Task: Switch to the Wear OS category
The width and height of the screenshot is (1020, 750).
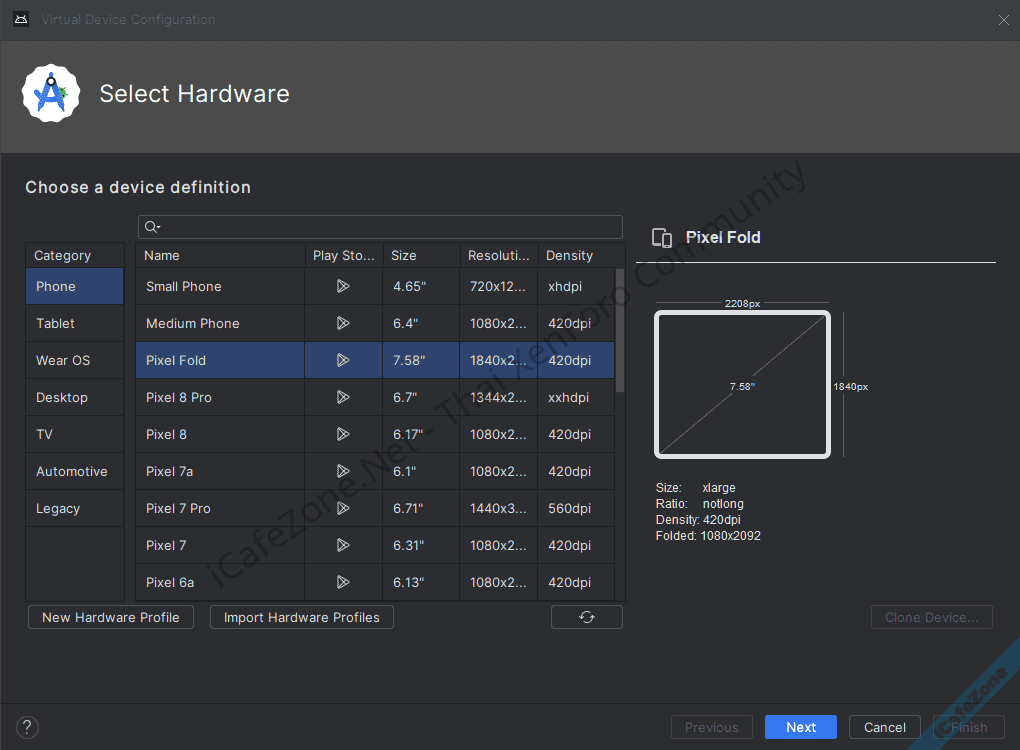Action: click(x=63, y=360)
